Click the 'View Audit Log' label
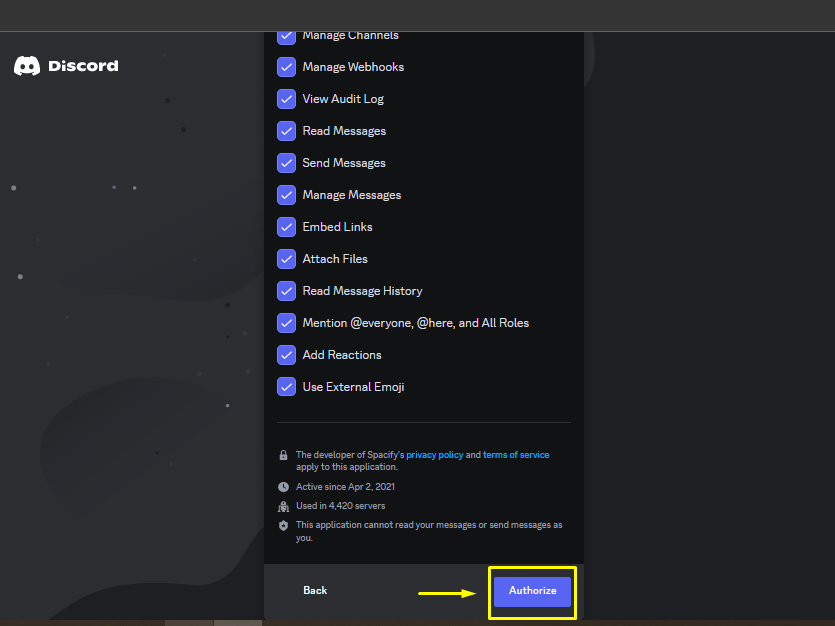Image resolution: width=835 pixels, height=626 pixels. click(343, 99)
